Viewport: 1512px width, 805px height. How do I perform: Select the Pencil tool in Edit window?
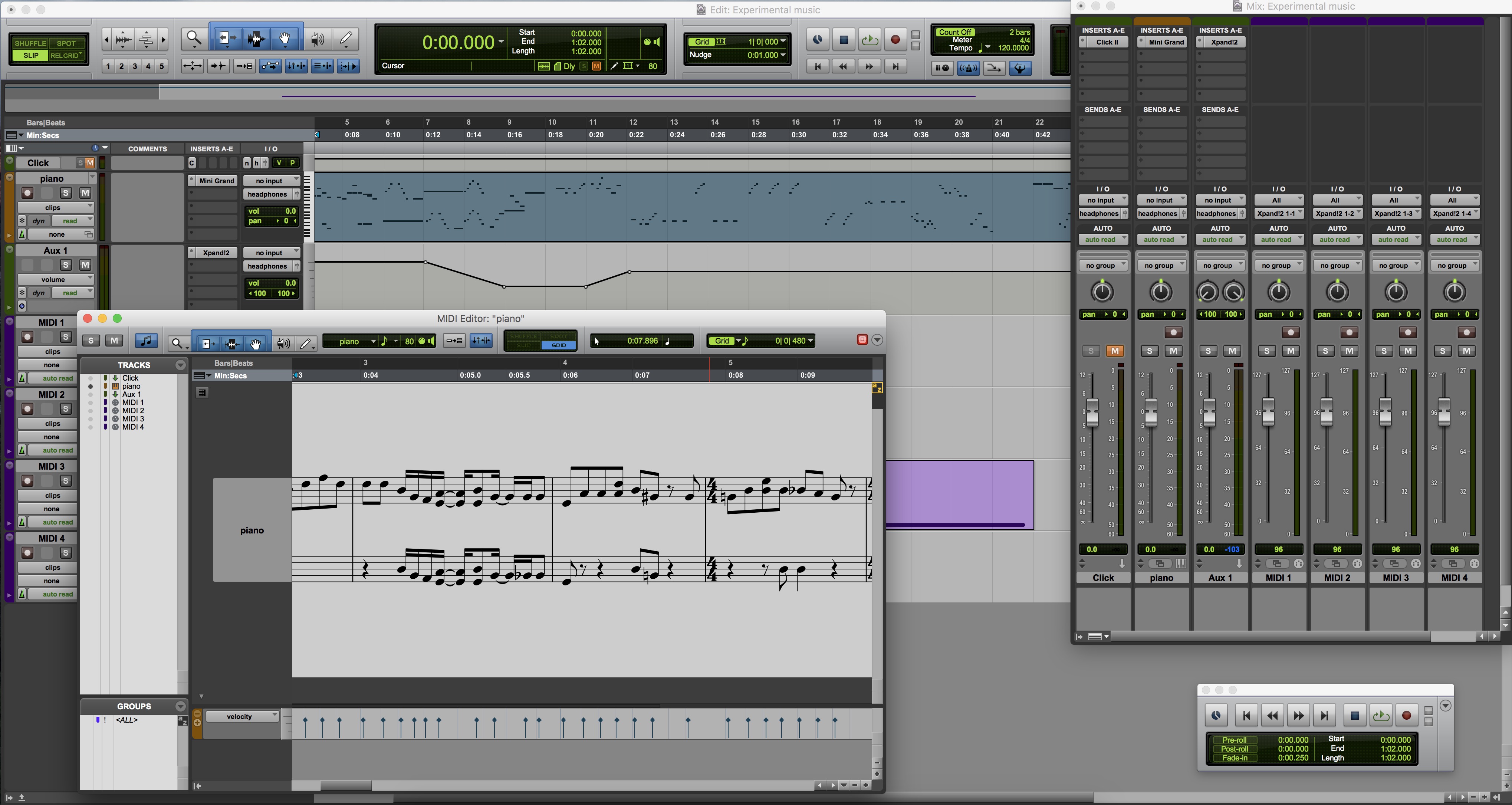[346, 39]
